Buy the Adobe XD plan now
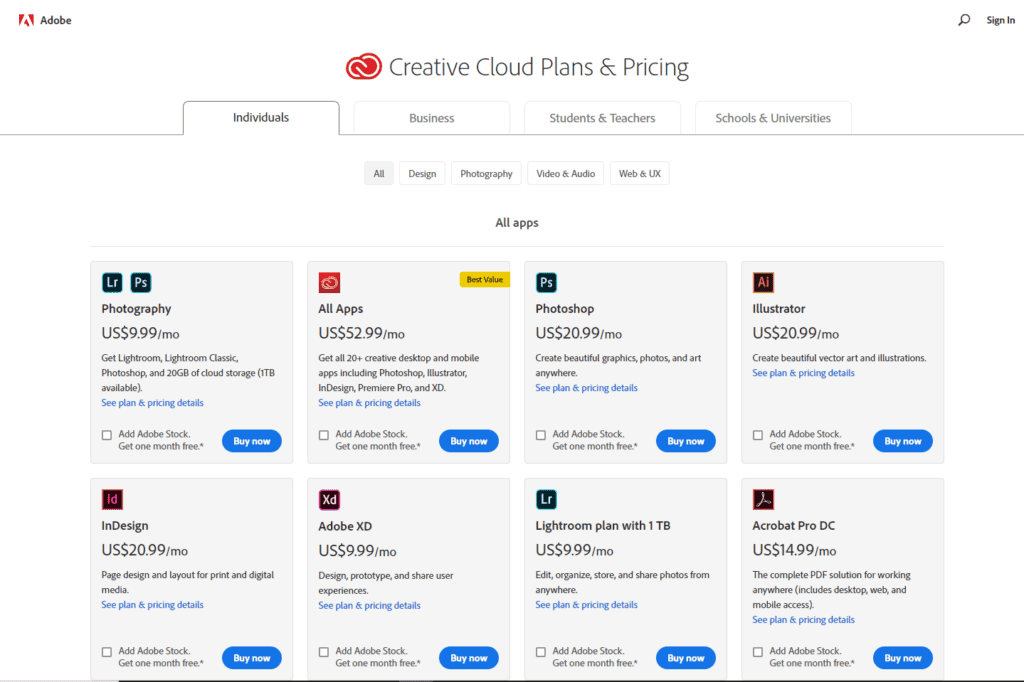Image resolution: width=1024 pixels, height=682 pixels. 469,658
